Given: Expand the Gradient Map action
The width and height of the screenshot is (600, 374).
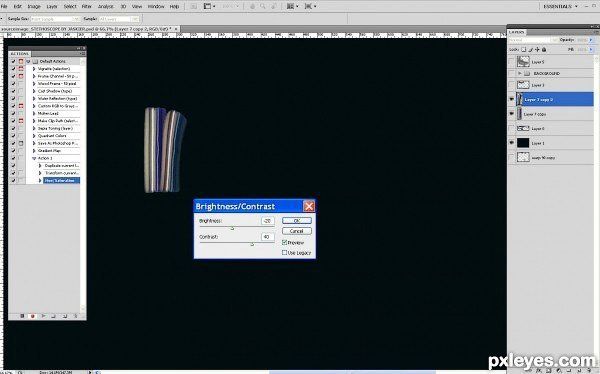Looking at the screenshot, I should [x=34, y=151].
